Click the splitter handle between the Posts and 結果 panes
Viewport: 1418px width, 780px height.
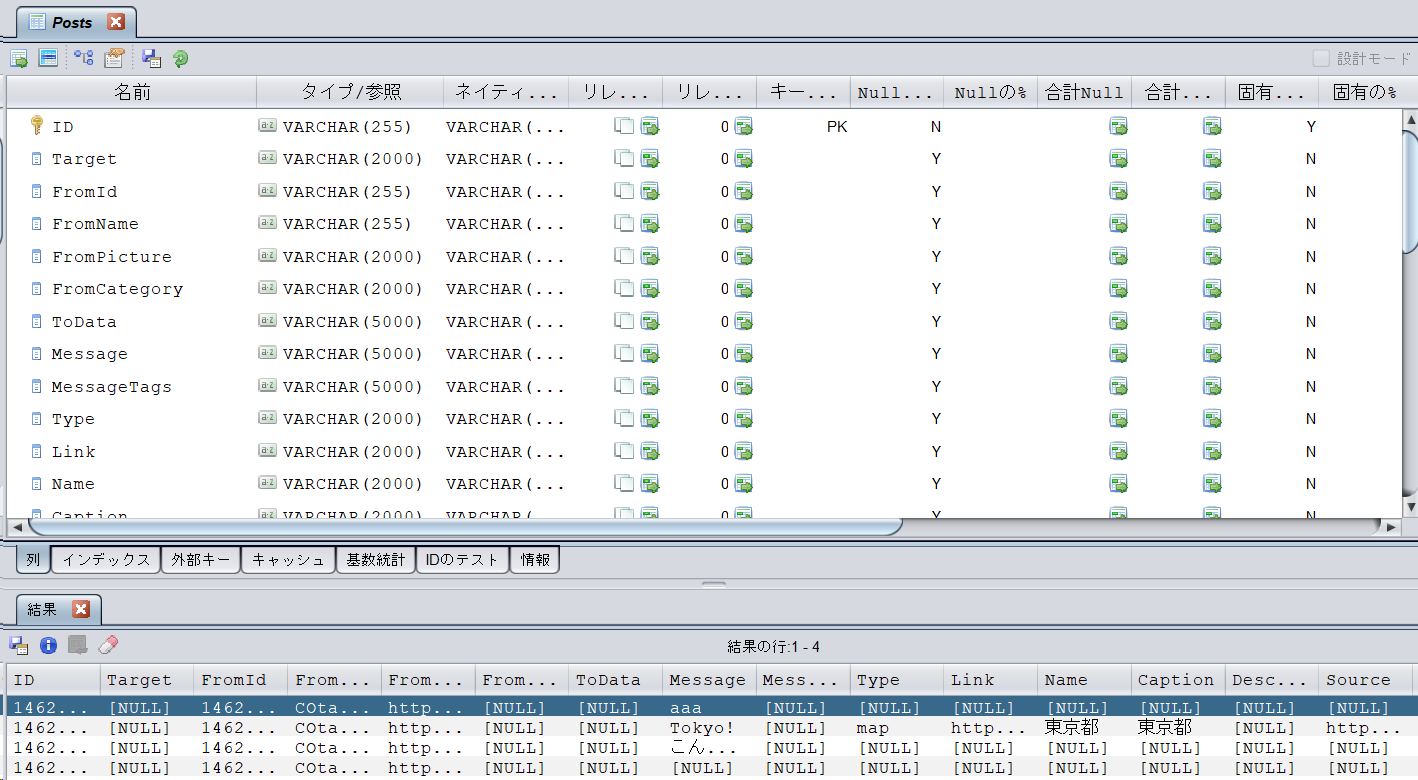click(x=712, y=583)
